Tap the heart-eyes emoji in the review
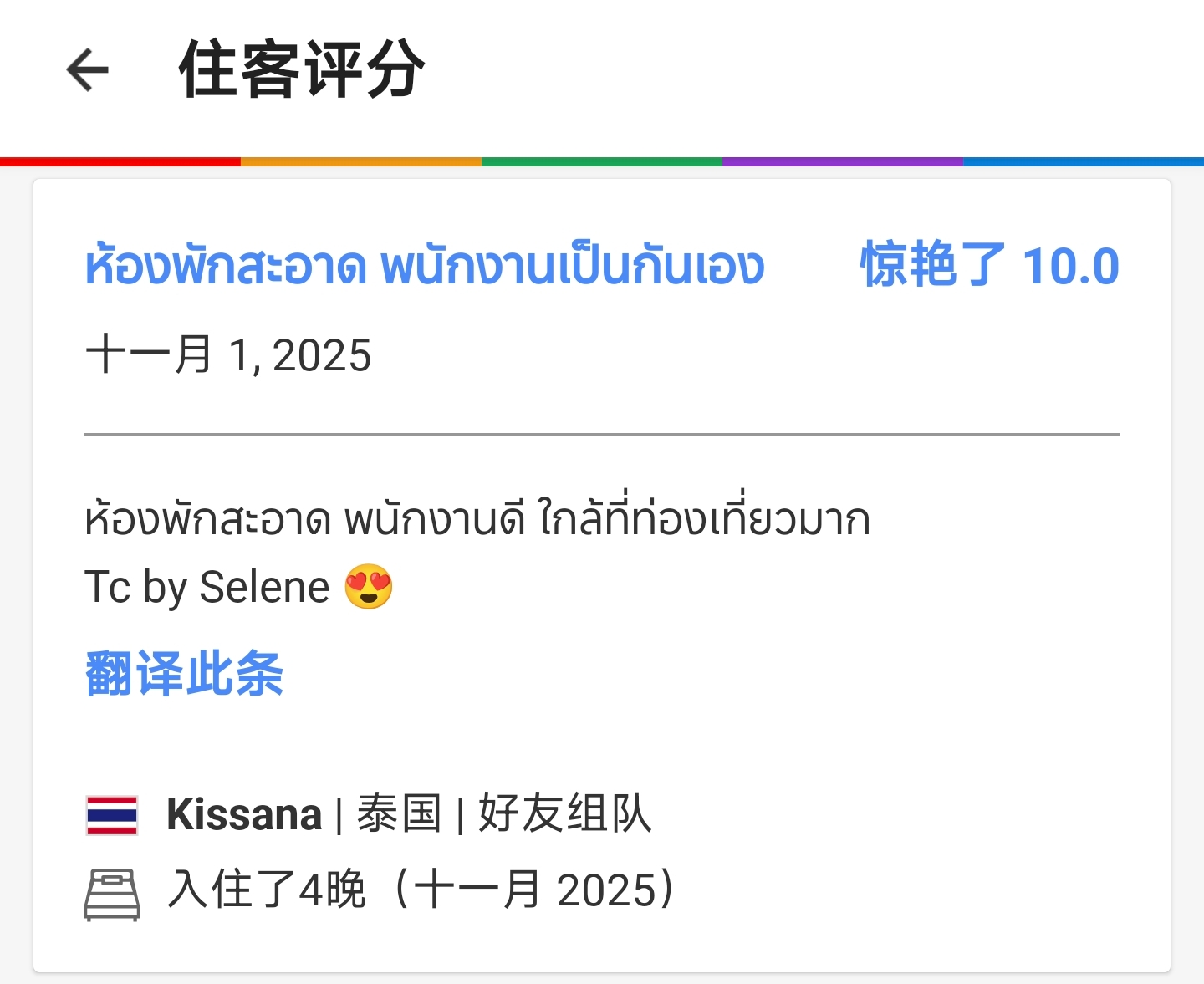Image resolution: width=1204 pixels, height=984 pixels. [369, 587]
